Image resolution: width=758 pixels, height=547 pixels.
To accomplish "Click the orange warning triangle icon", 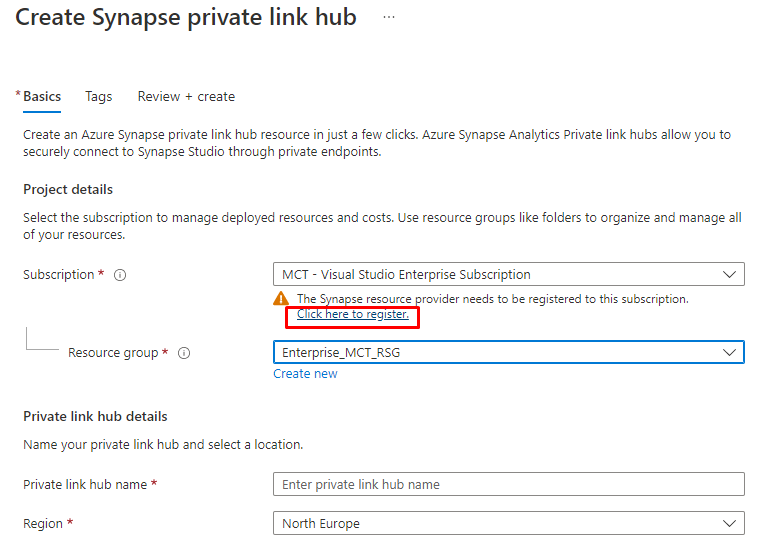I will 282,299.
